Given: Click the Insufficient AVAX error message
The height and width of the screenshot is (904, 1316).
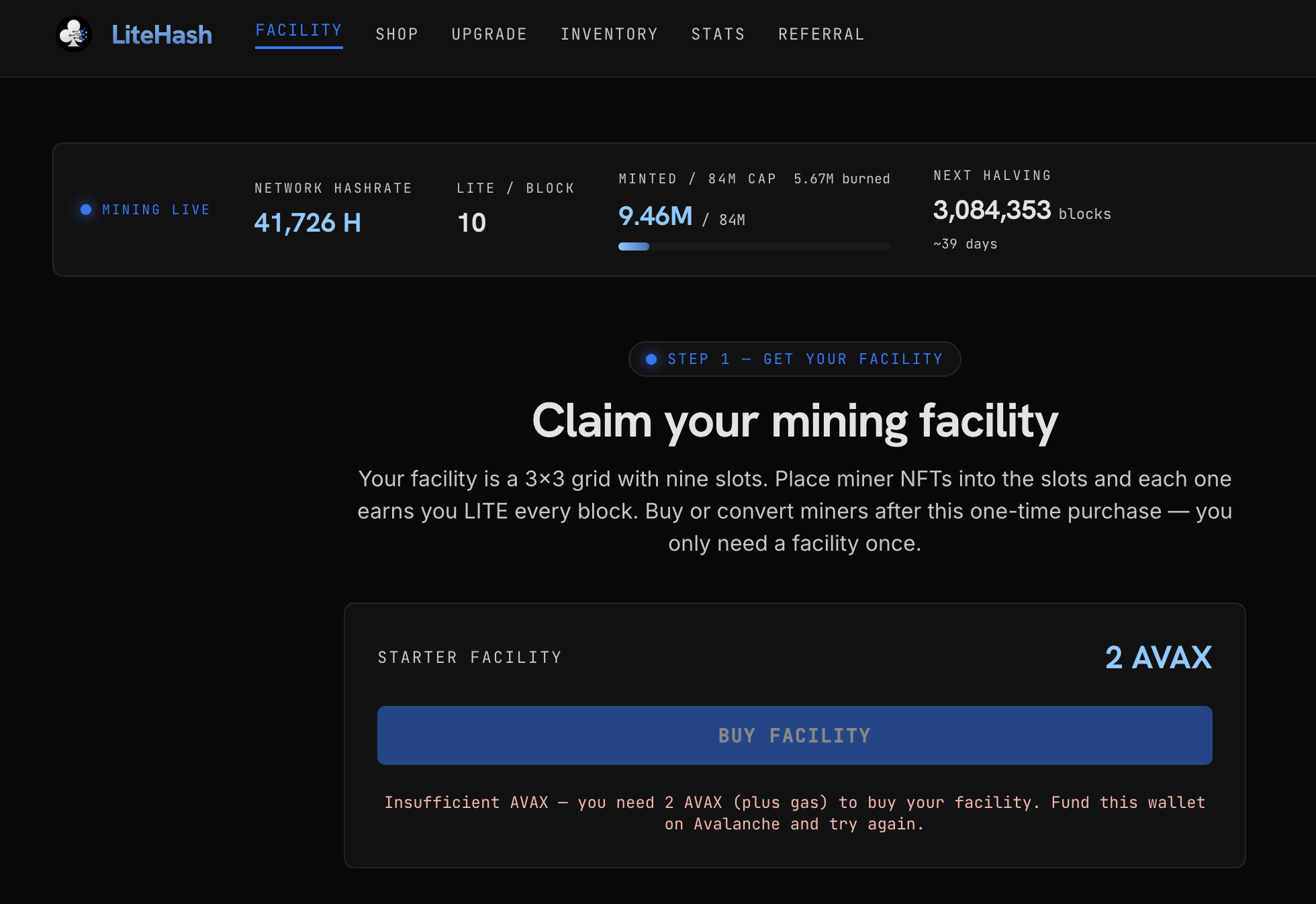Looking at the screenshot, I should pos(795,813).
